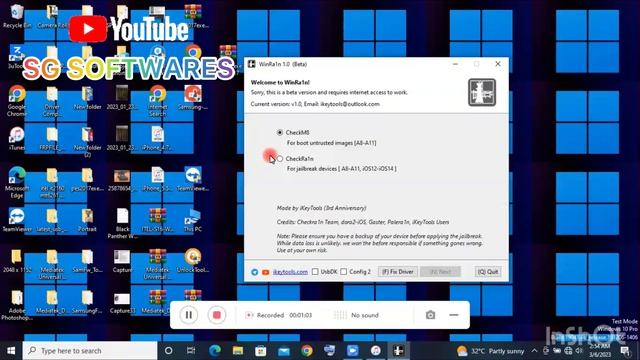Open the FRPFILE folder on desktop
Screen dimensions: 640x360
point(52,139)
